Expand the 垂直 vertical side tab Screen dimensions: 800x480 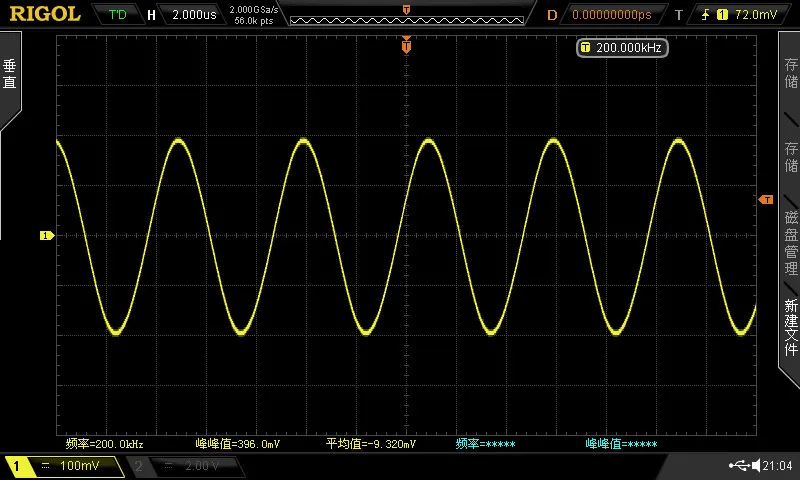click(10, 74)
